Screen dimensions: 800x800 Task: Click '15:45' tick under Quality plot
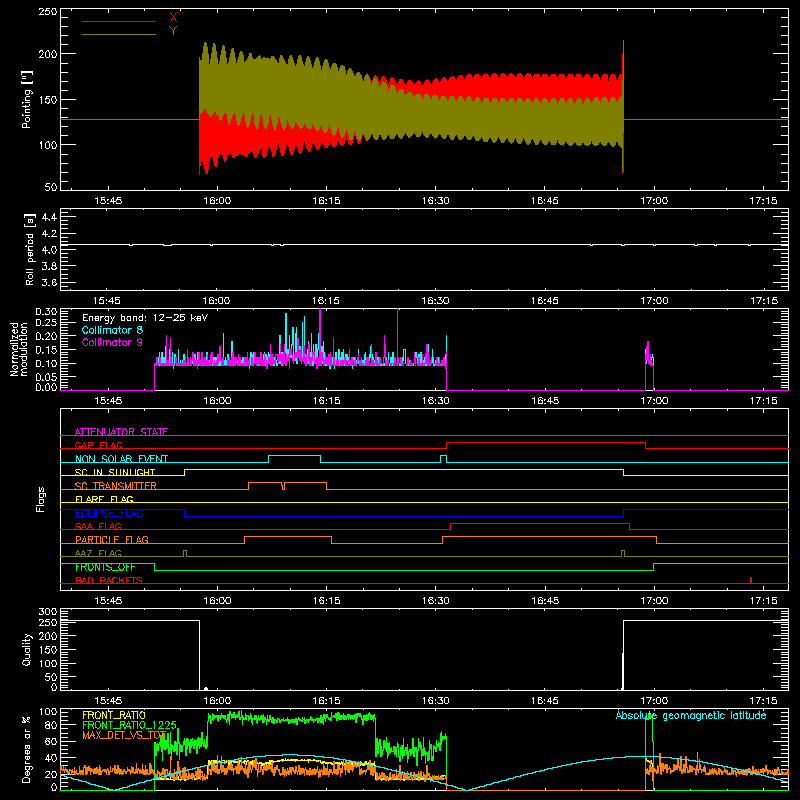pos(108,701)
